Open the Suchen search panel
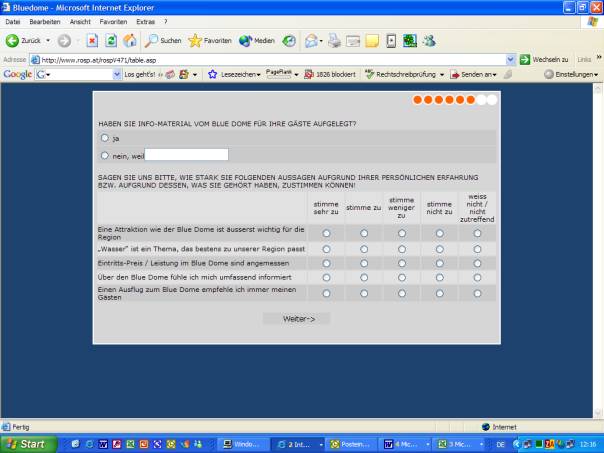The image size is (604, 453). coord(163,40)
